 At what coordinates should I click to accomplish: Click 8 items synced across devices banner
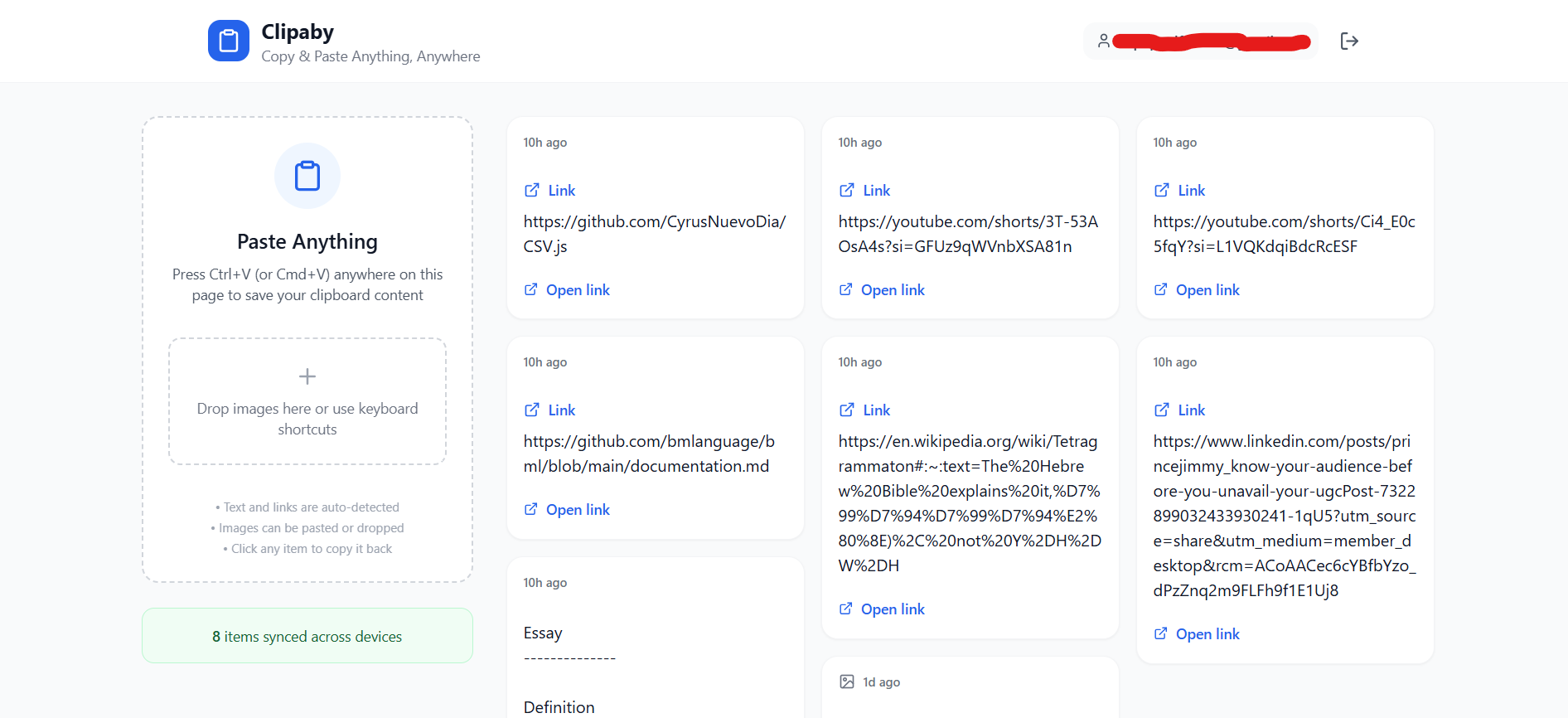[307, 636]
